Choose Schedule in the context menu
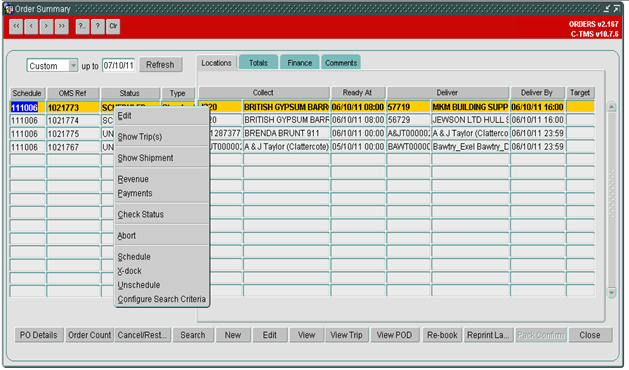This screenshot has width=629, height=370. [162, 257]
